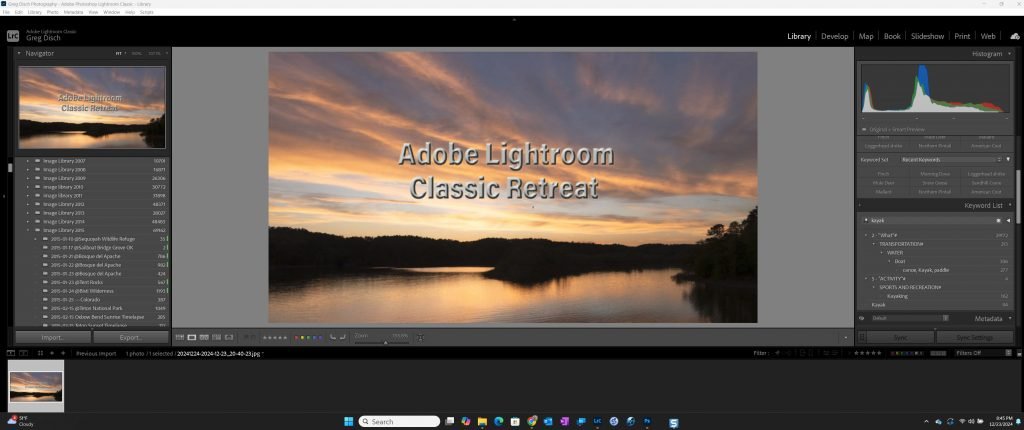Open the Slideshow module

927,37
